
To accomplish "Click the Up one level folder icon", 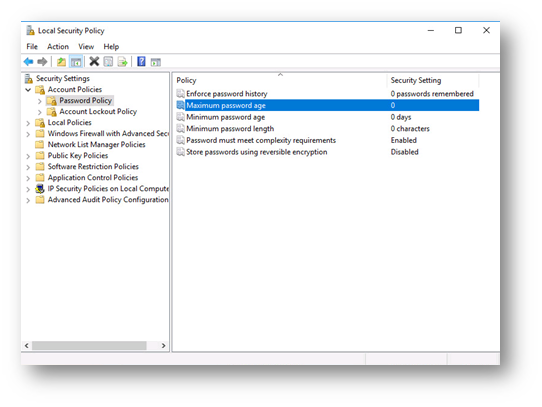I will click(61, 62).
